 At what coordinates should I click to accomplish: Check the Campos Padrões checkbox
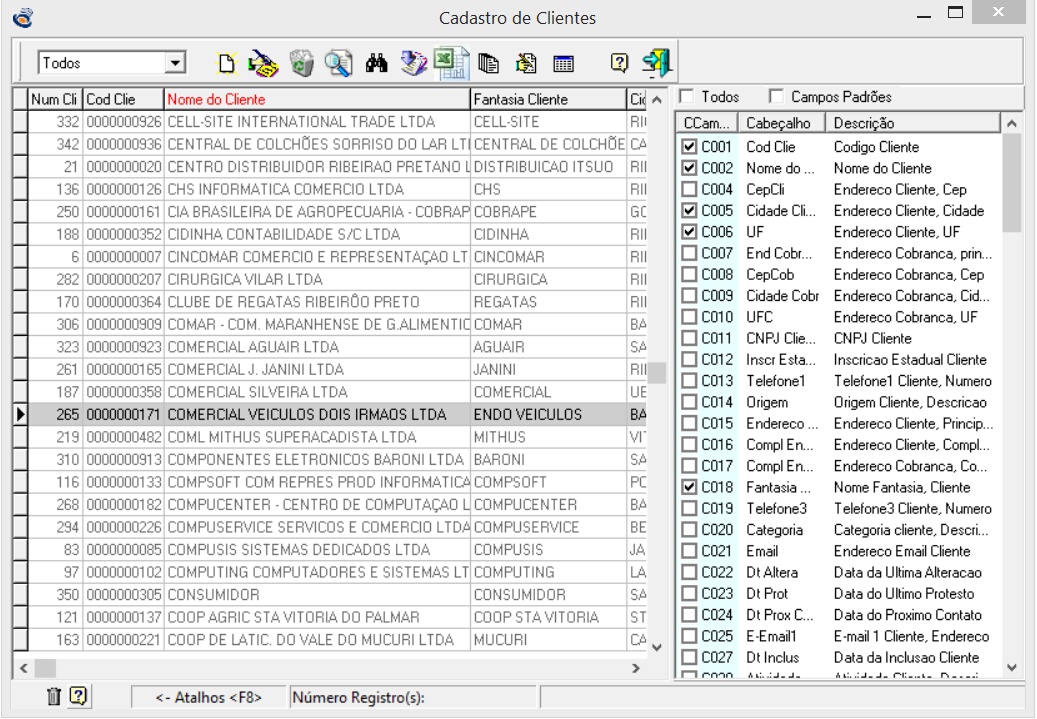(776, 97)
